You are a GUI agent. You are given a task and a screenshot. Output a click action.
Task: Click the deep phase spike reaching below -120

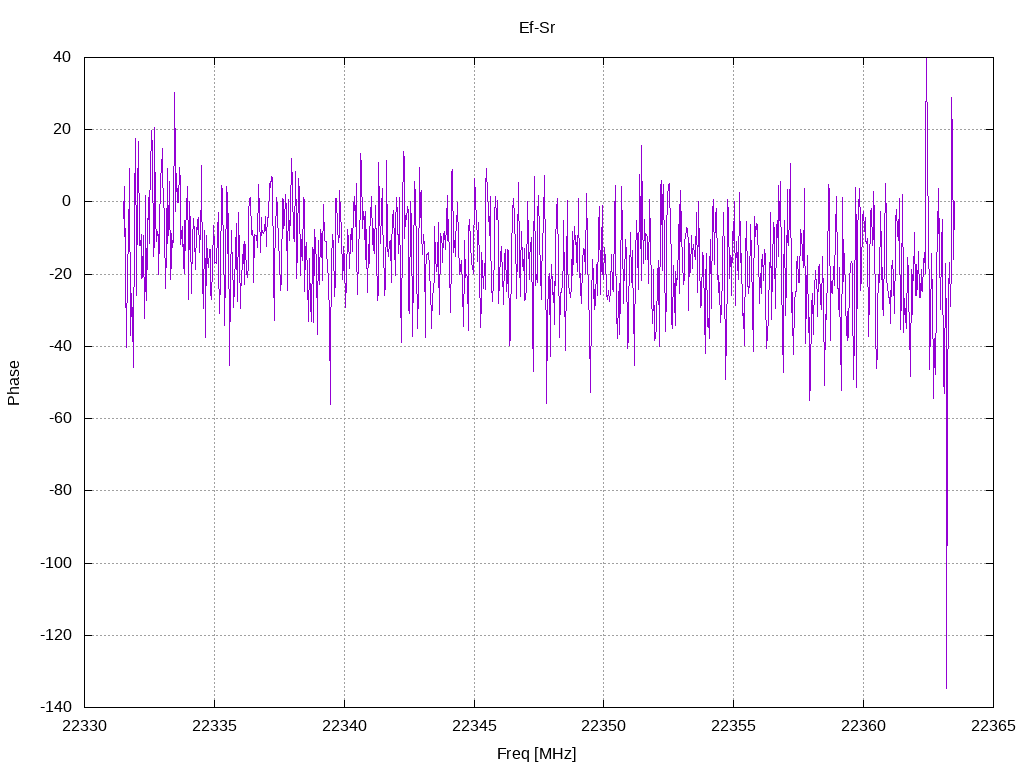946,542
